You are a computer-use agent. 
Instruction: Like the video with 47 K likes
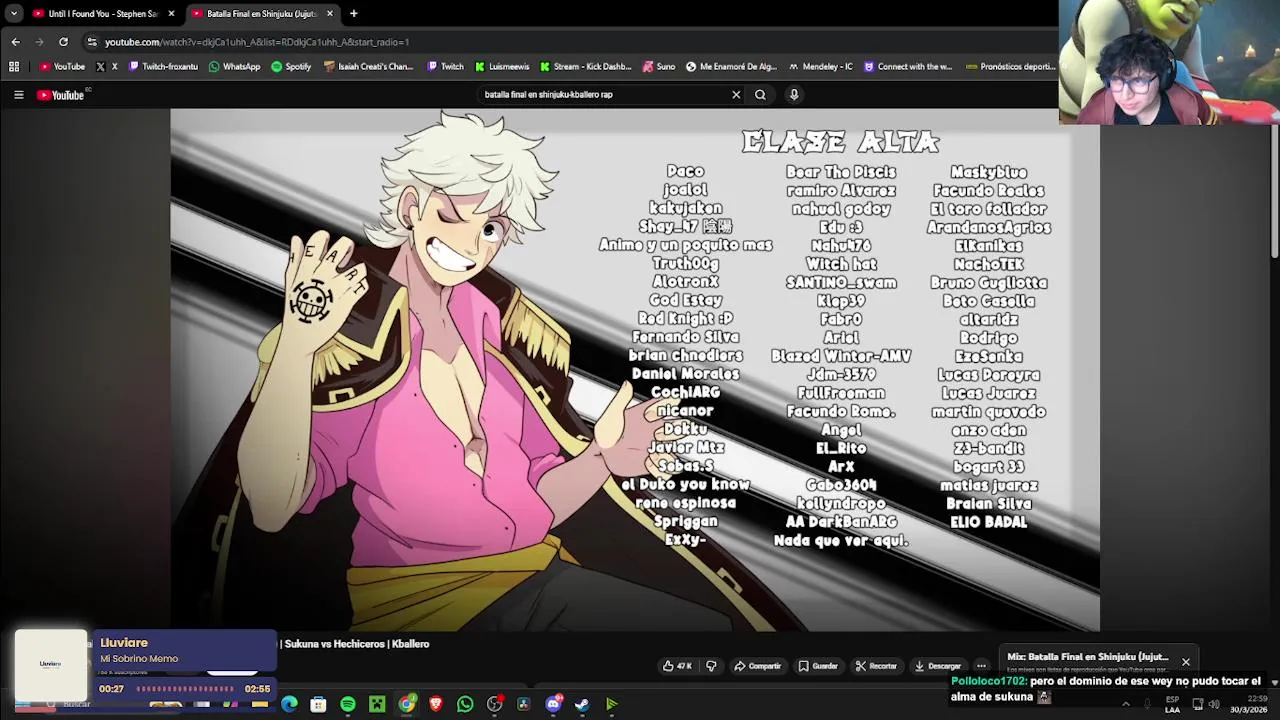click(x=677, y=666)
